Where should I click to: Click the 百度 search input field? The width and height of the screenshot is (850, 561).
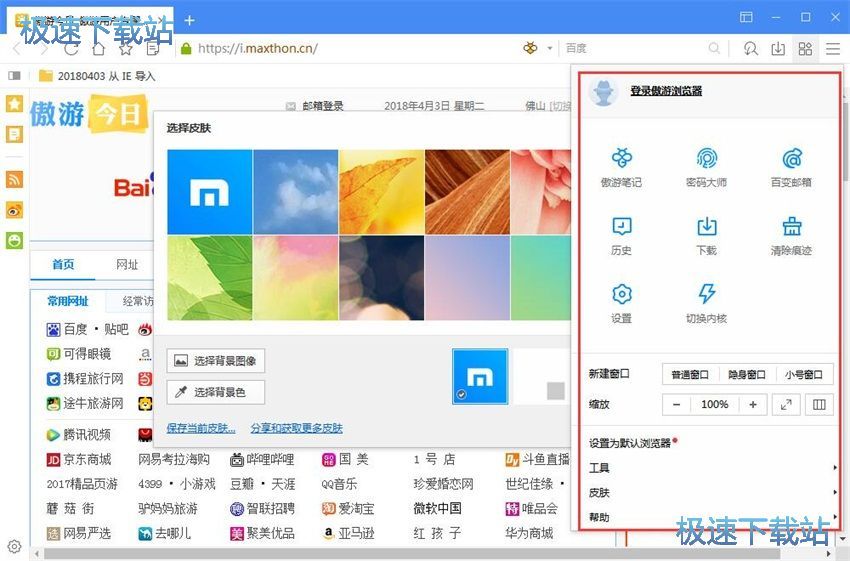point(634,48)
